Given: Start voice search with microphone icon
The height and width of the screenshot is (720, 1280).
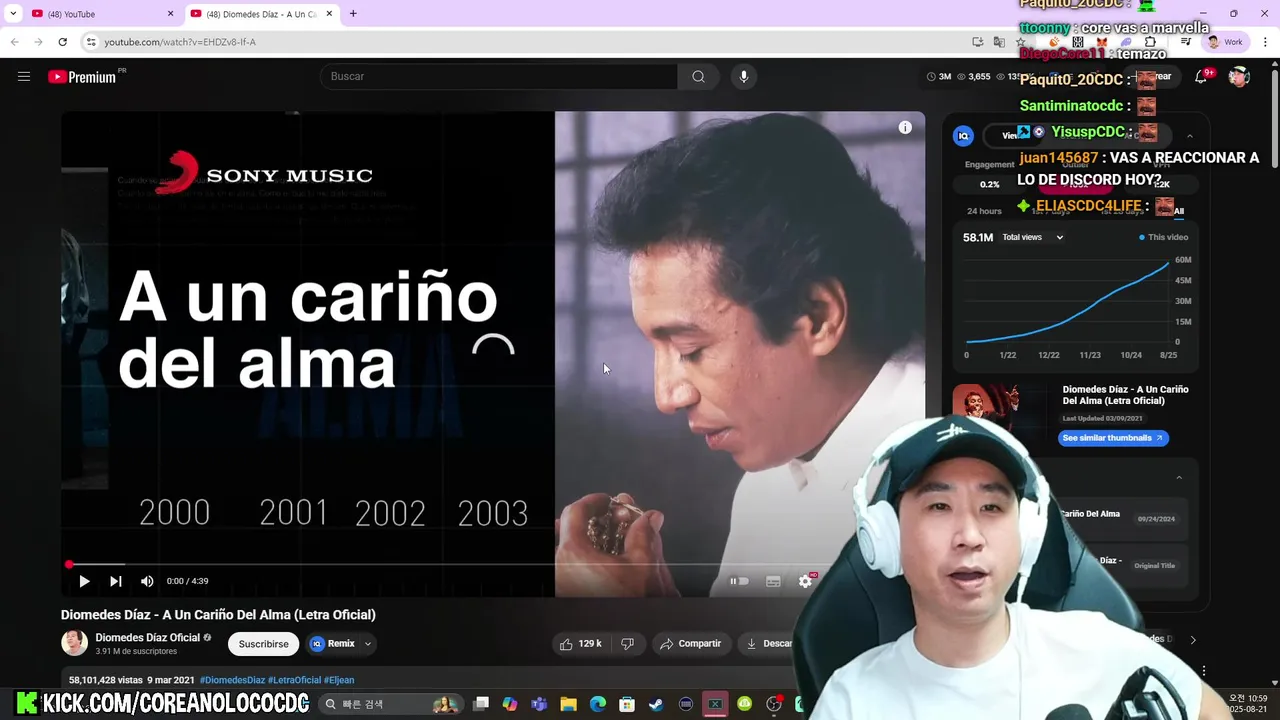Looking at the screenshot, I should click(x=743, y=77).
